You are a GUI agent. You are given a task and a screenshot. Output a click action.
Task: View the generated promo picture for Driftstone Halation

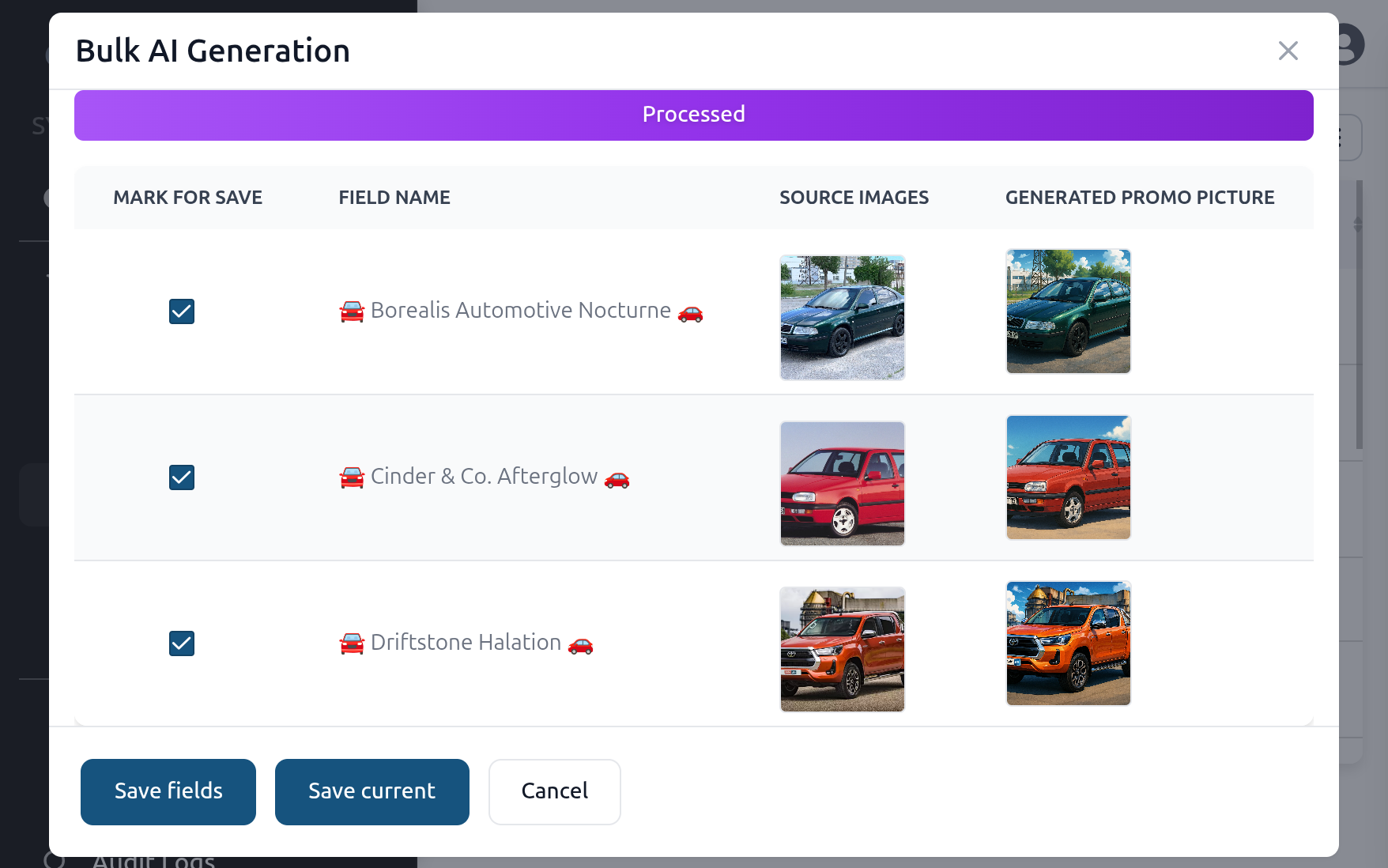(x=1068, y=643)
